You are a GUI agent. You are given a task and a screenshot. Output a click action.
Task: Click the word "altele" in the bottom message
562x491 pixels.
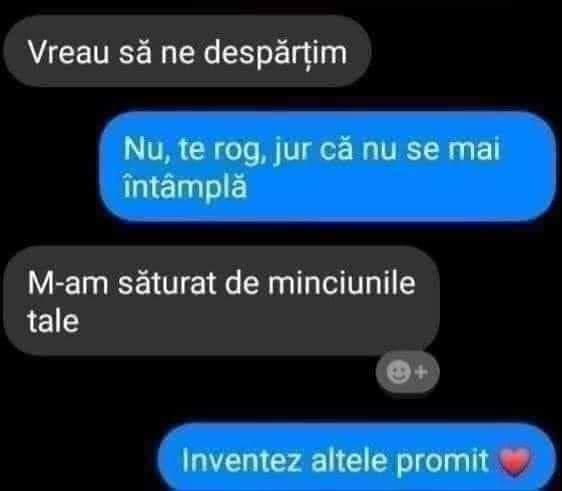pyautogui.click(x=349, y=460)
